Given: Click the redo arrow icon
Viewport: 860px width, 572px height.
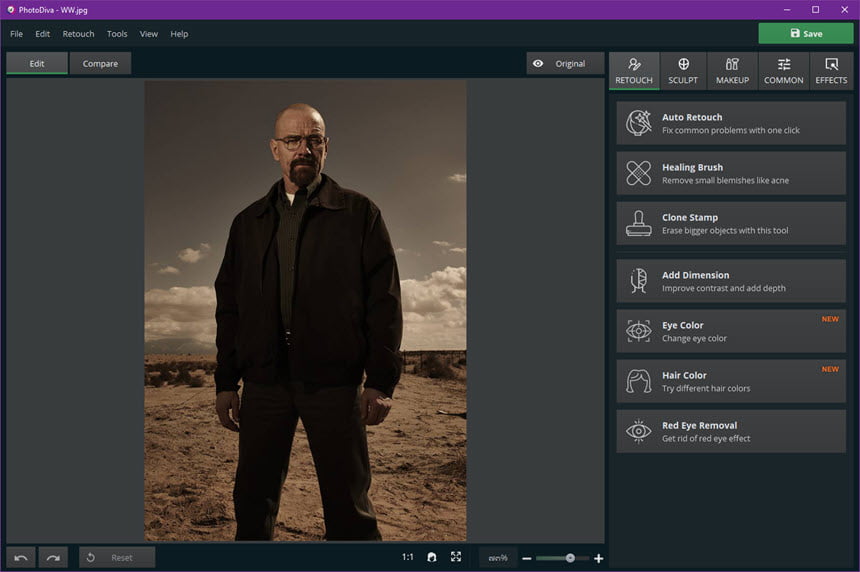Looking at the screenshot, I should (x=53, y=558).
